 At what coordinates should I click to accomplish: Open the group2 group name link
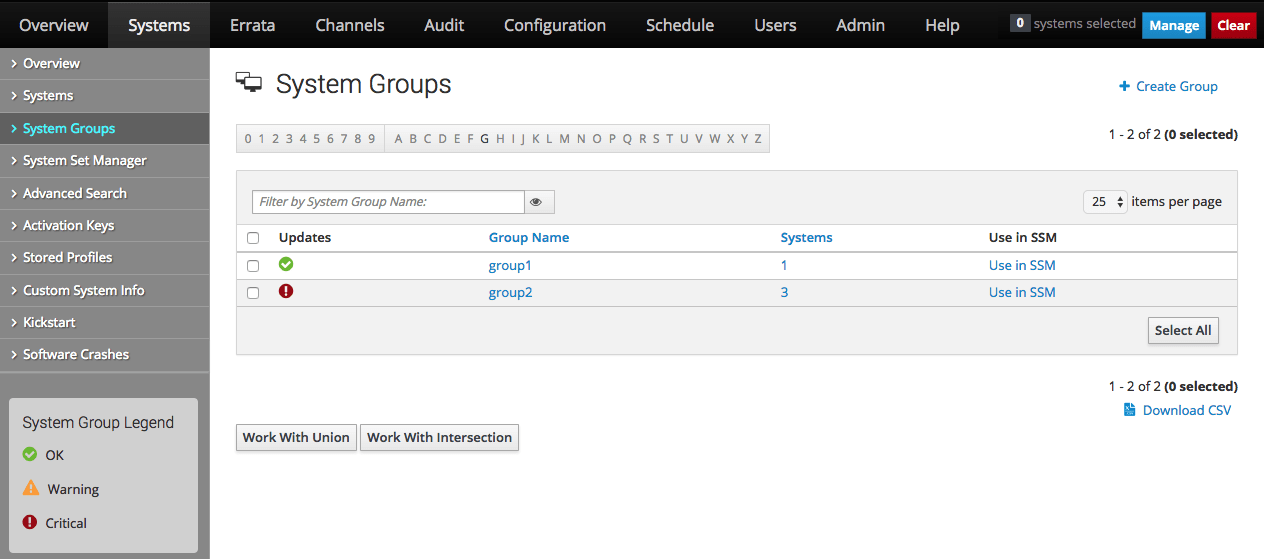click(510, 292)
